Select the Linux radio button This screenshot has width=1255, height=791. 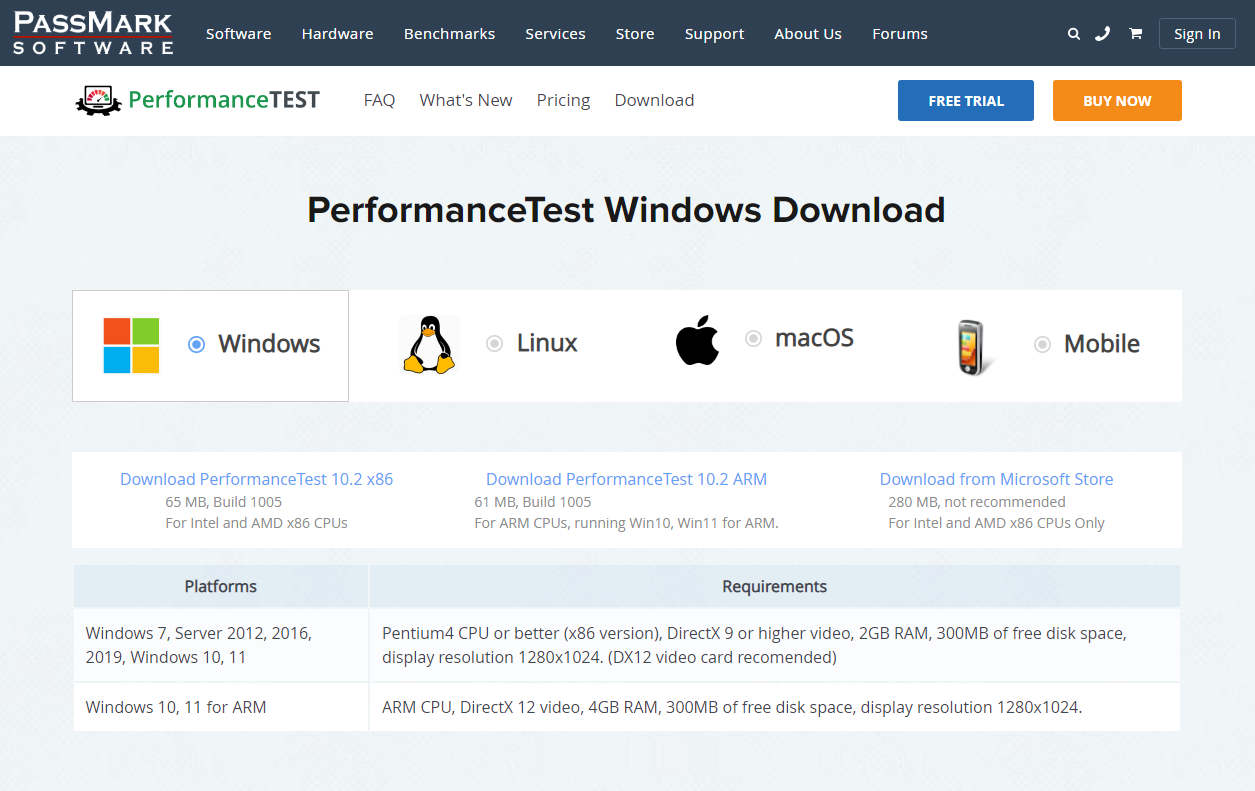point(494,343)
